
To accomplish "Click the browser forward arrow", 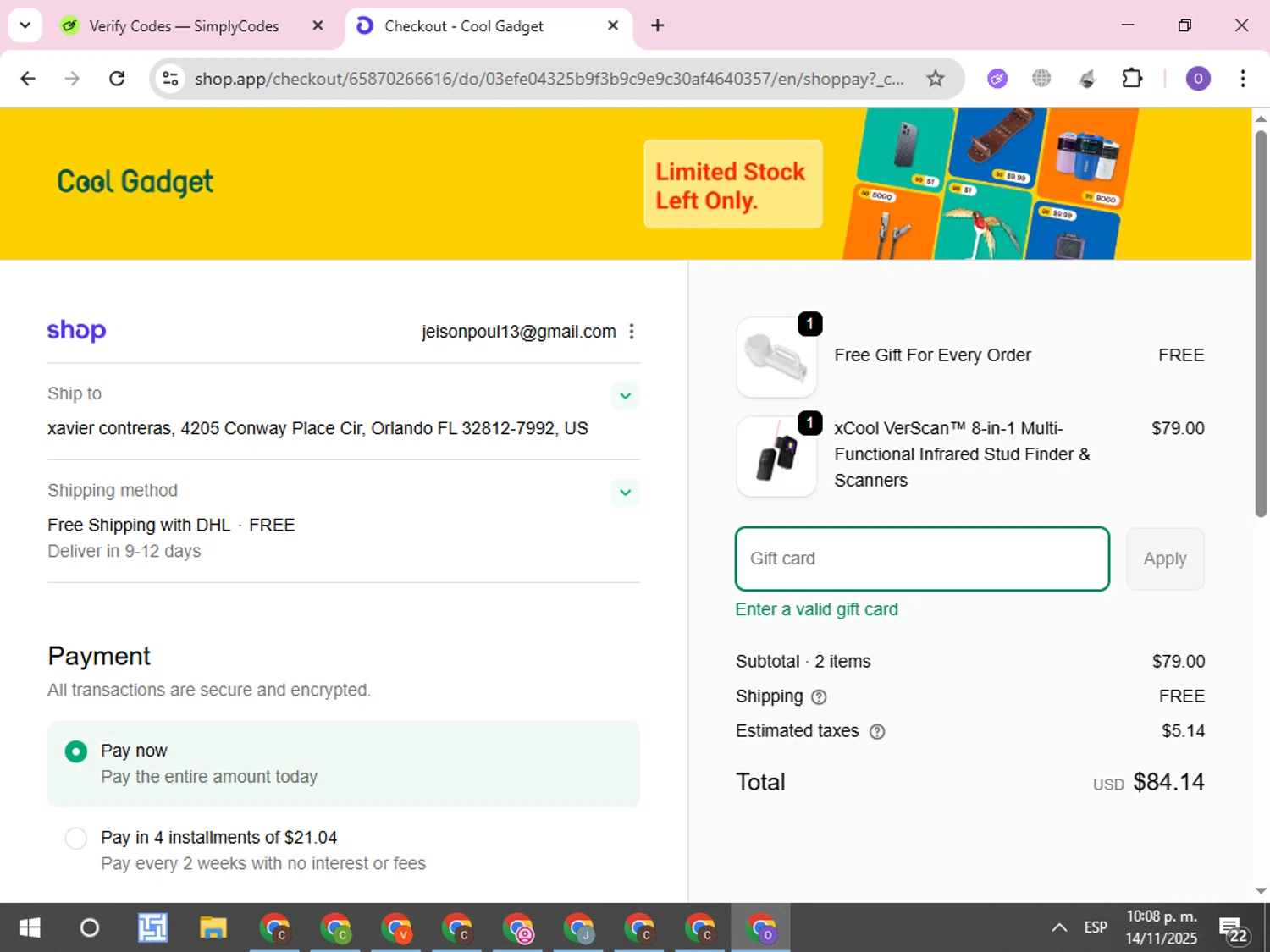I will click(x=72, y=79).
